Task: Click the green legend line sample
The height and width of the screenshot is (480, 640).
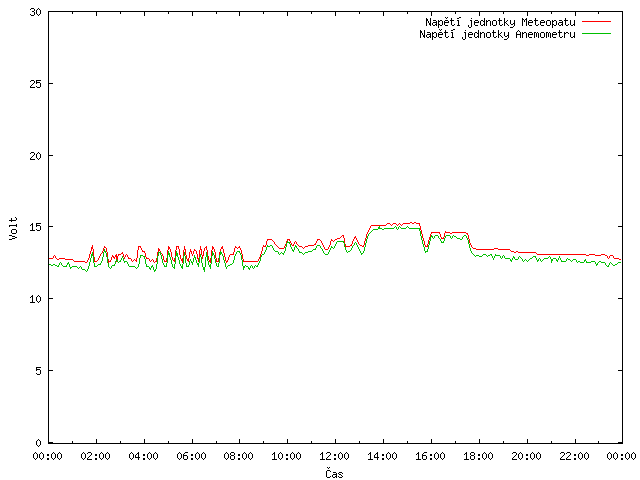Action: pos(596,33)
